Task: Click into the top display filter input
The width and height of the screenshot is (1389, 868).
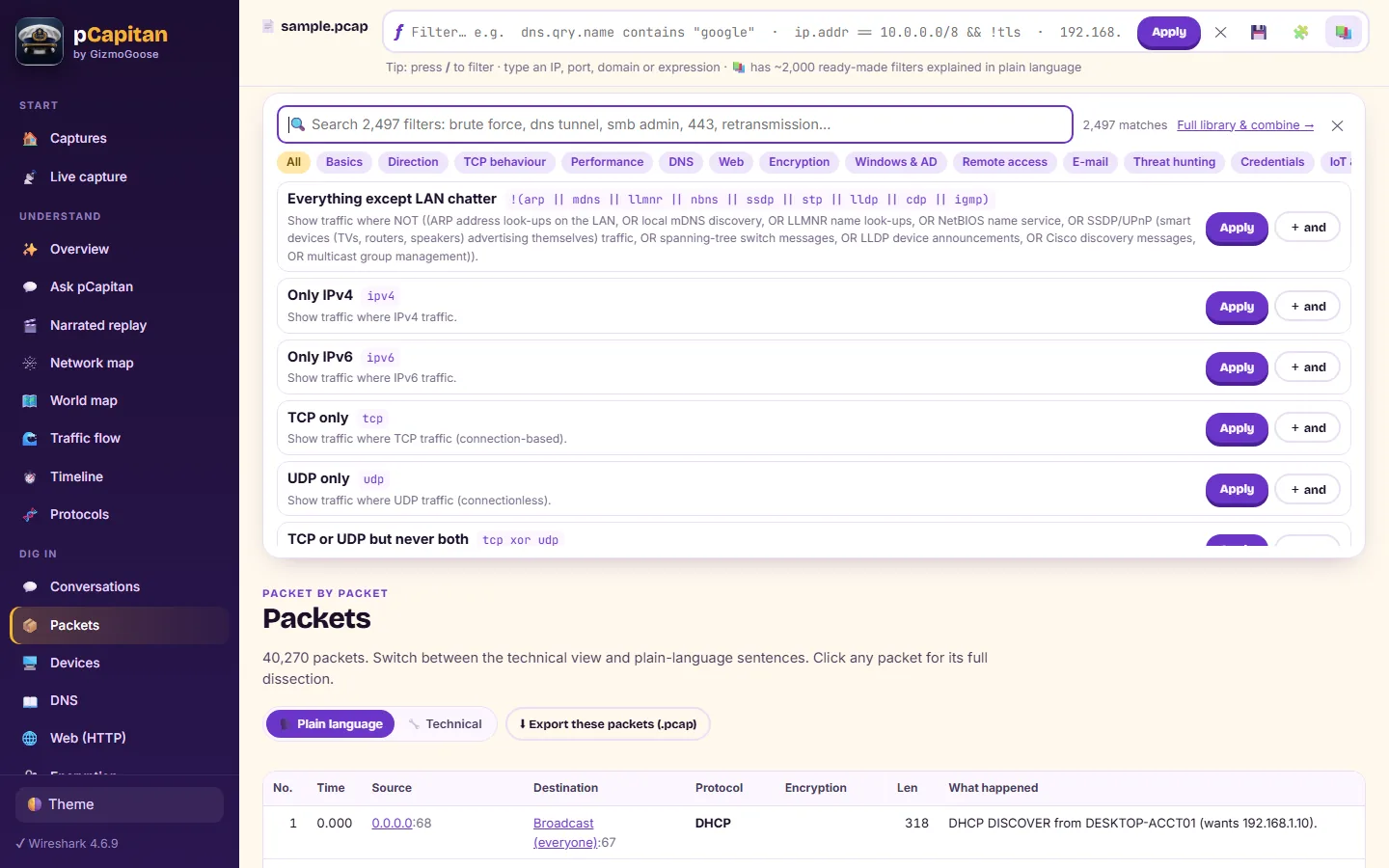Action: click(x=767, y=32)
